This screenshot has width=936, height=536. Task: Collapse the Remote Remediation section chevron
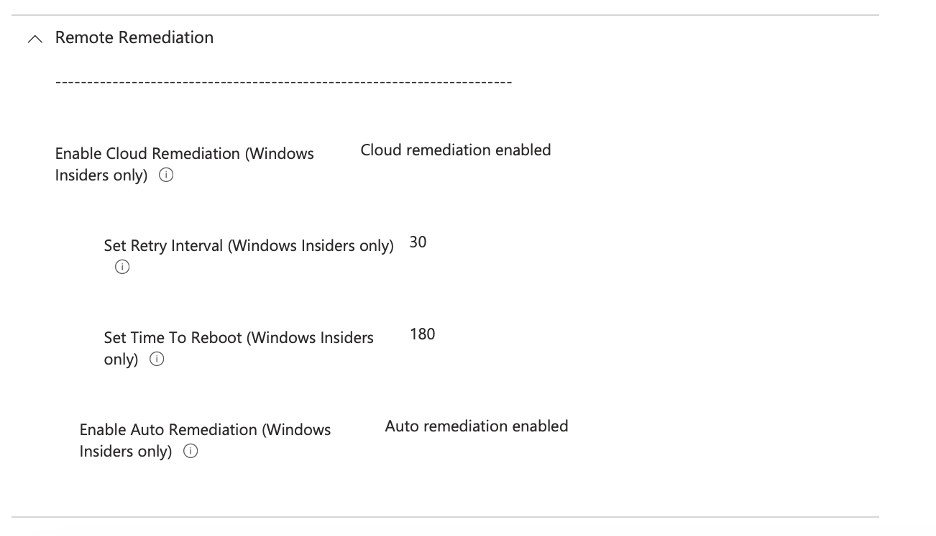pyautogui.click(x=36, y=39)
